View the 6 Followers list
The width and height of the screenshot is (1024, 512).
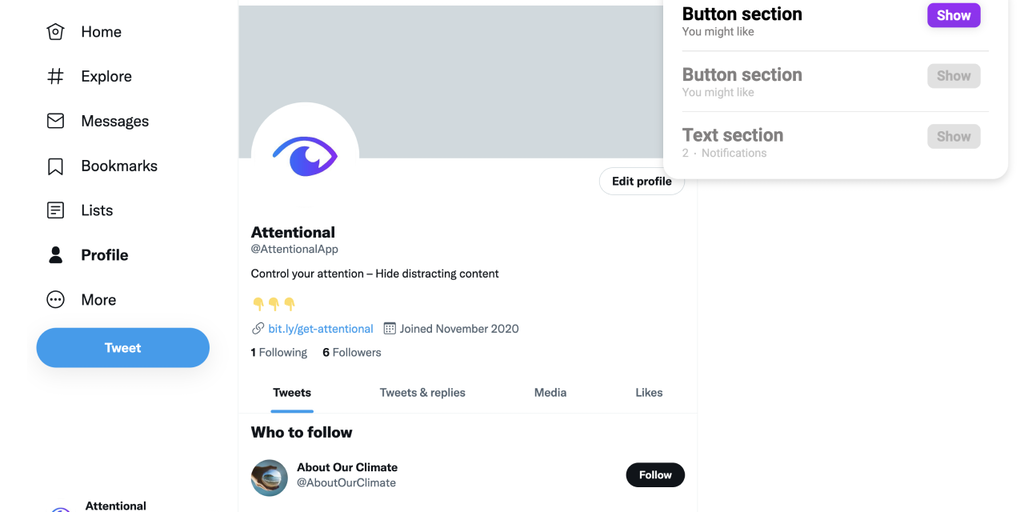coord(351,352)
